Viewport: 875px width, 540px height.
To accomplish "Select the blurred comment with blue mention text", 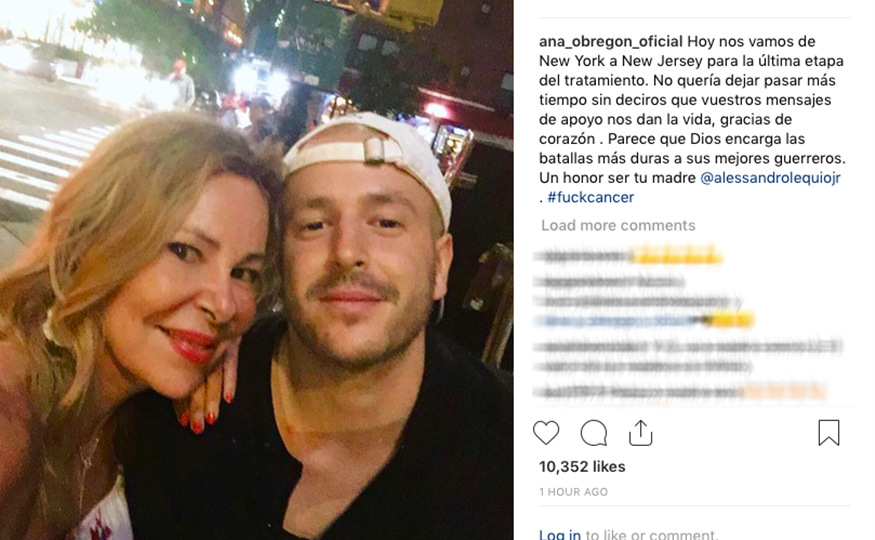I will (x=644, y=320).
